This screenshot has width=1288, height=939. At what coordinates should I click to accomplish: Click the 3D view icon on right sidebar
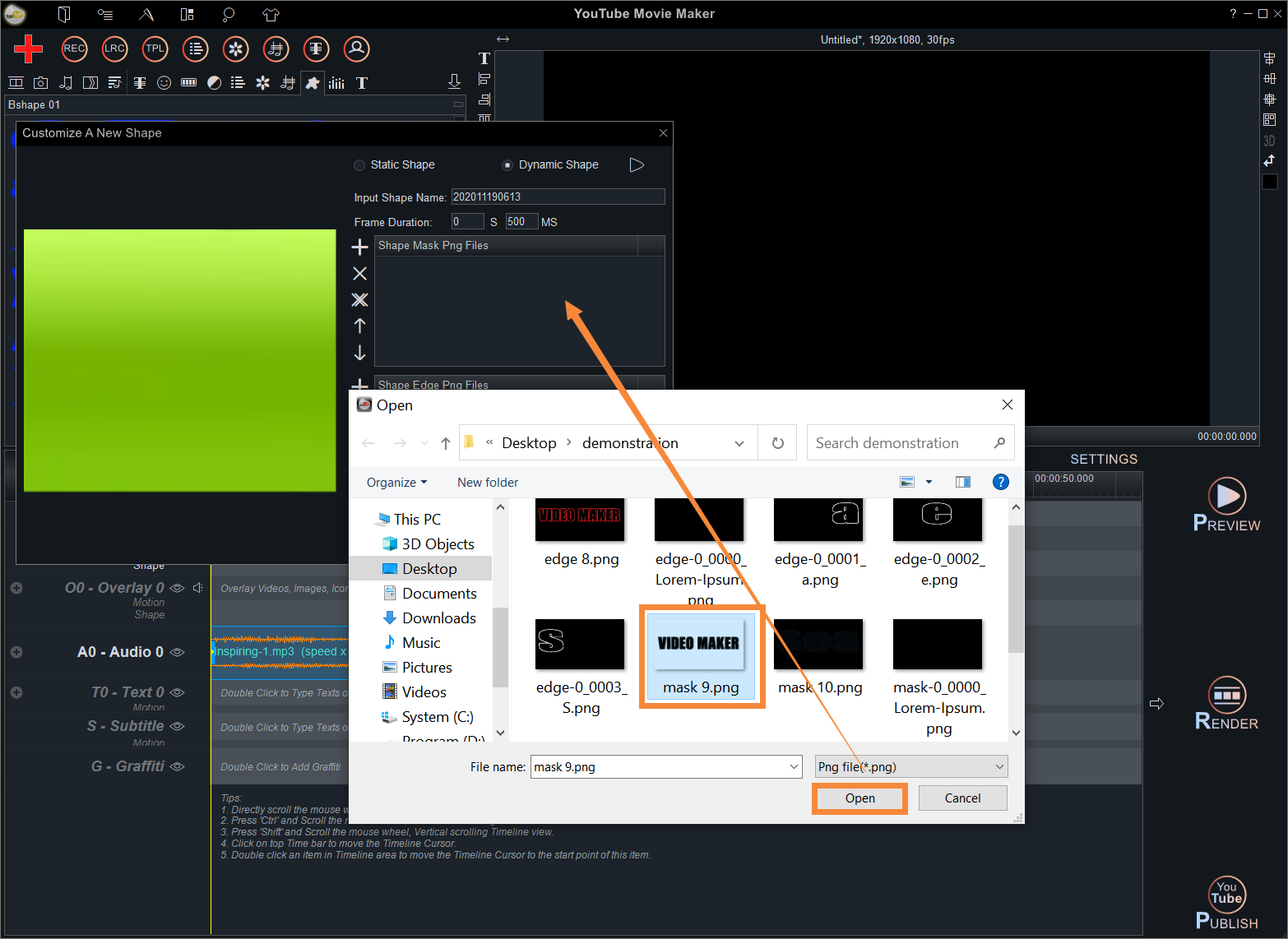tap(1269, 141)
